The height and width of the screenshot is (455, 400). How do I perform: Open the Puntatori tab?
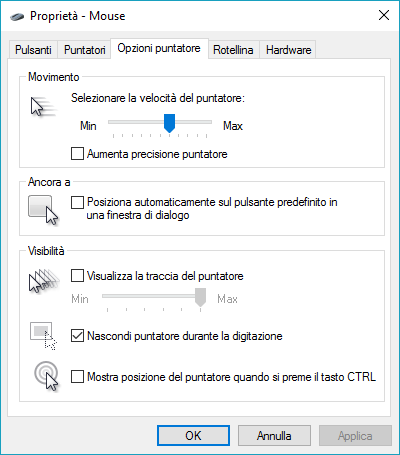click(x=85, y=50)
